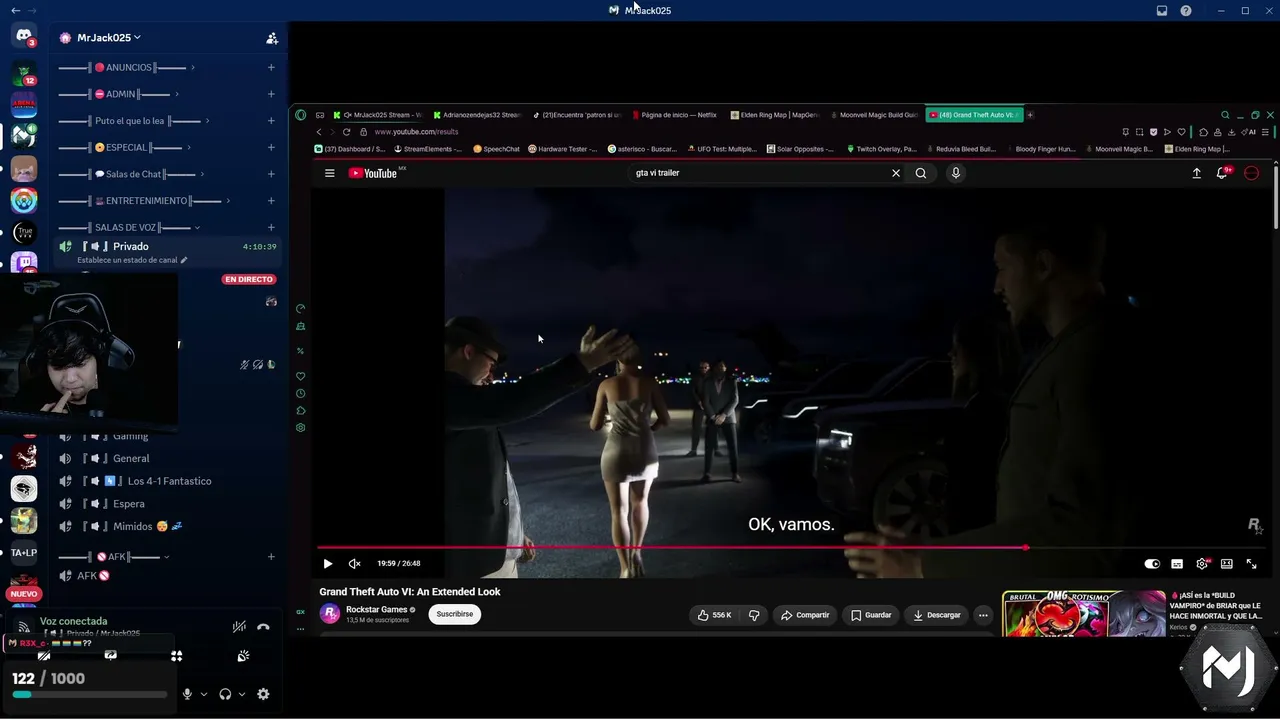Toggle Discord camera in voice panel
The height and width of the screenshot is (720, 1280).
44,656
